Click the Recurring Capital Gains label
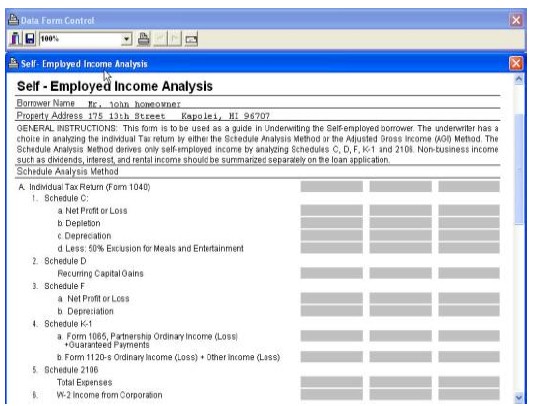The image size is (533, 406). coord(100,274)
